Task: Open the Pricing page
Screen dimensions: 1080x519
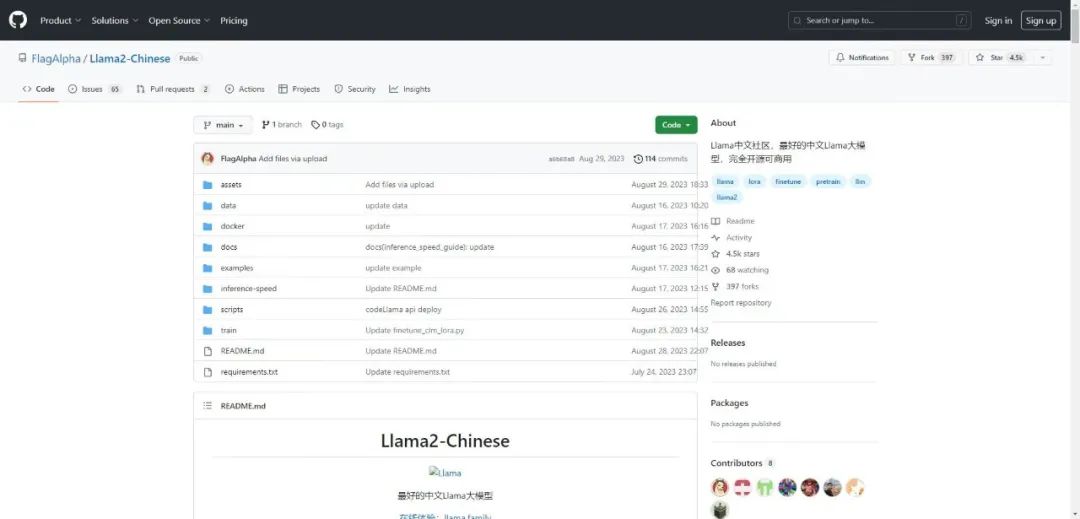Action: pyautogui.click(x=233, y=21)
